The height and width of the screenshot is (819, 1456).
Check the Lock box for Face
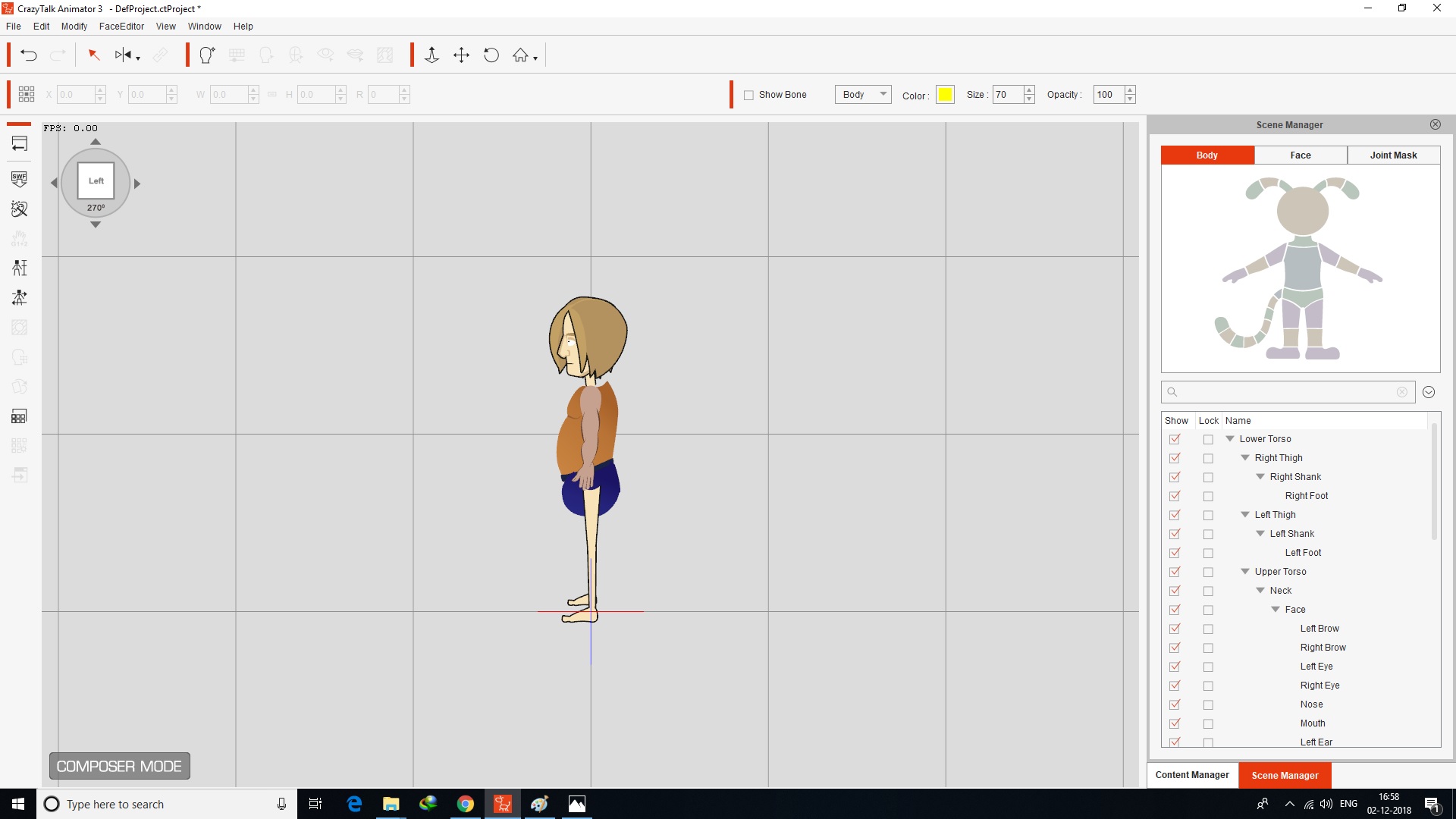[x=1208, y=610]
